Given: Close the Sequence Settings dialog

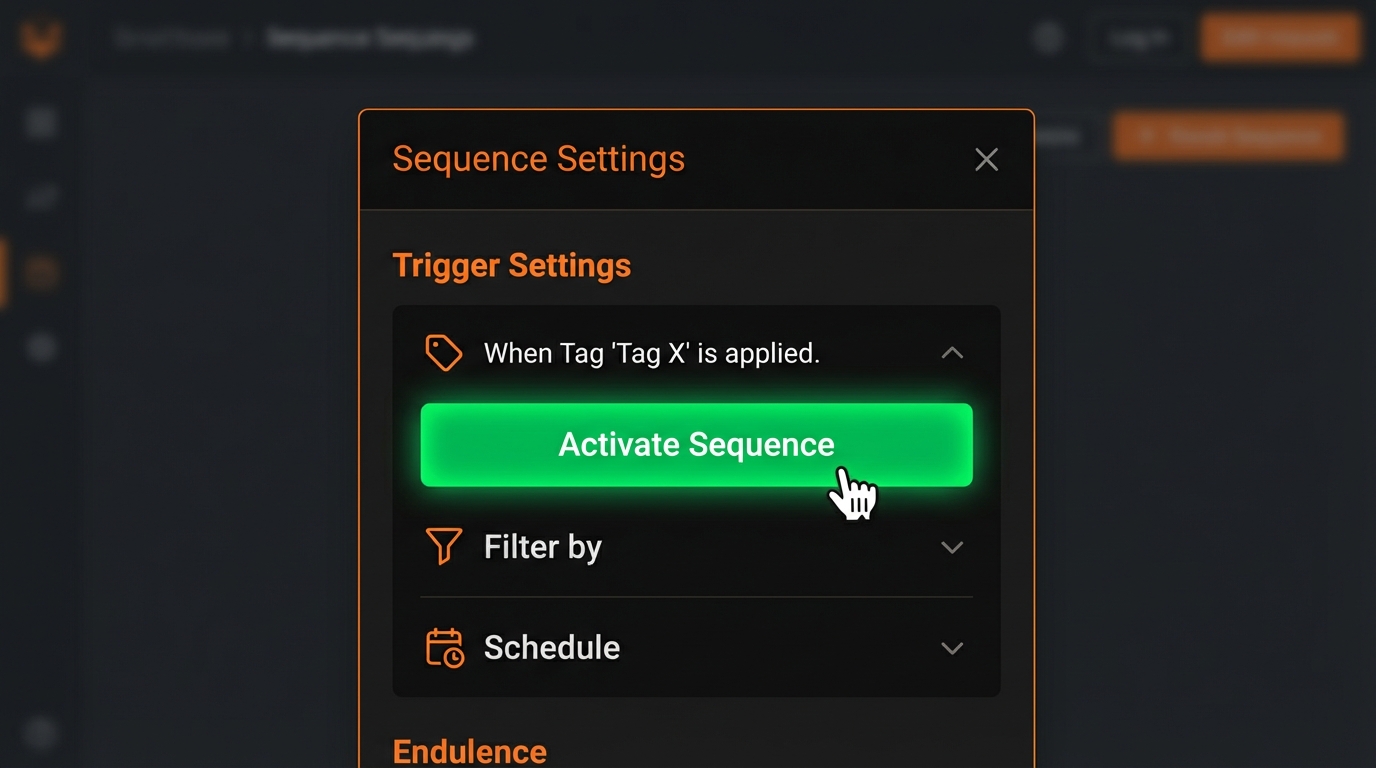Looking at the screenshot, I should (x=986, y=159).
